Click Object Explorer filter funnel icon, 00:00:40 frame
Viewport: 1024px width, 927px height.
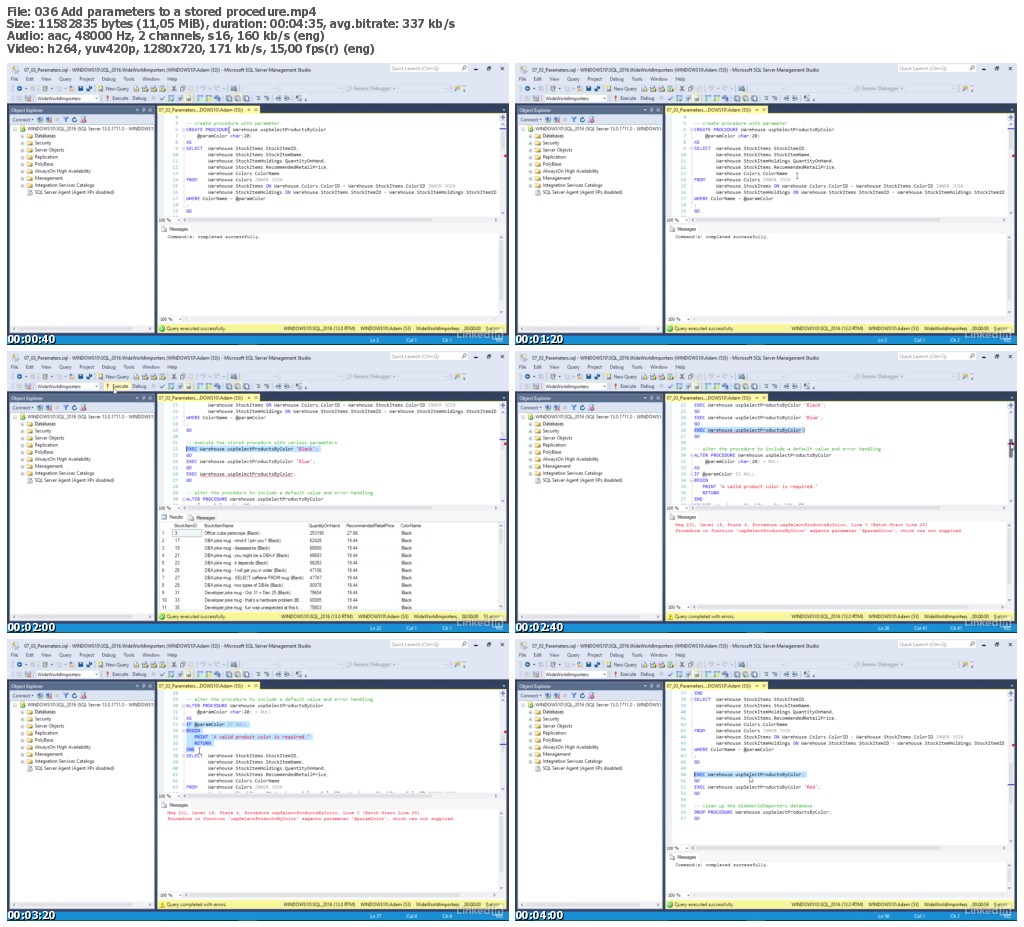point(66,120)
